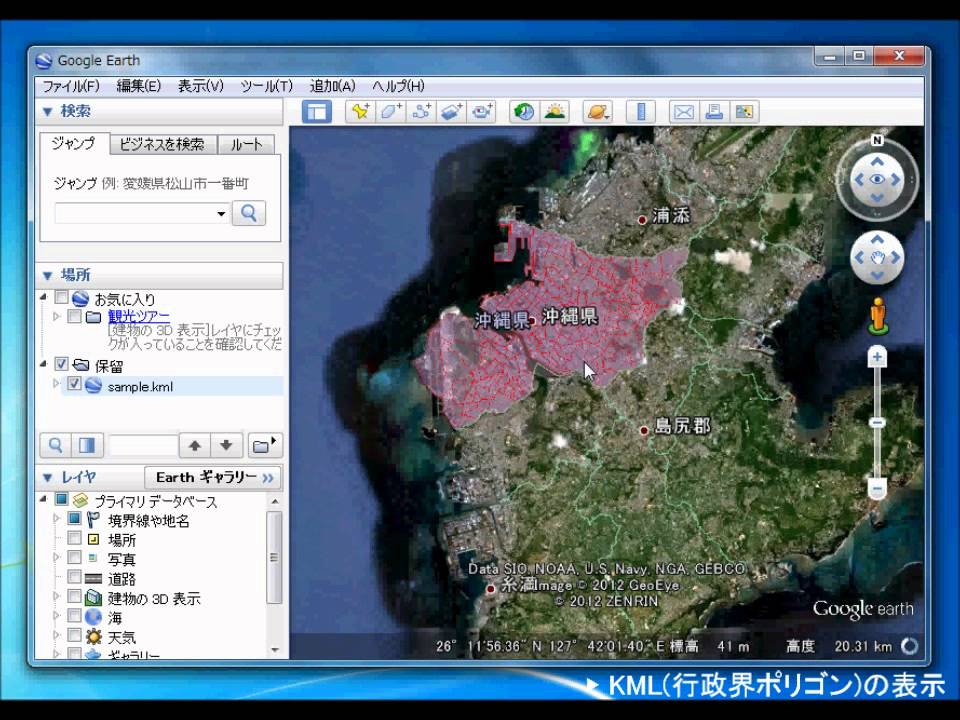The width and height of the screenshot is (960, 720).
Task: Open the Earth ギャラリー button
Action: tap(213, 478)
